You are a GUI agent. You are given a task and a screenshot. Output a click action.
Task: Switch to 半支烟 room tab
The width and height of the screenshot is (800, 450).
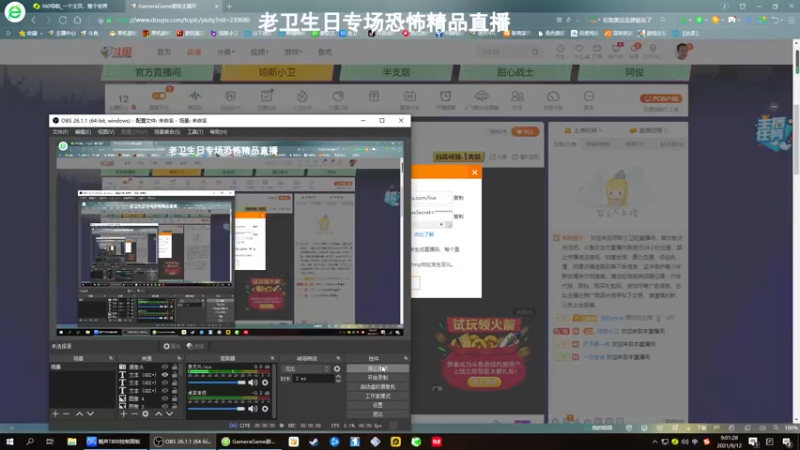coord(396,72)
